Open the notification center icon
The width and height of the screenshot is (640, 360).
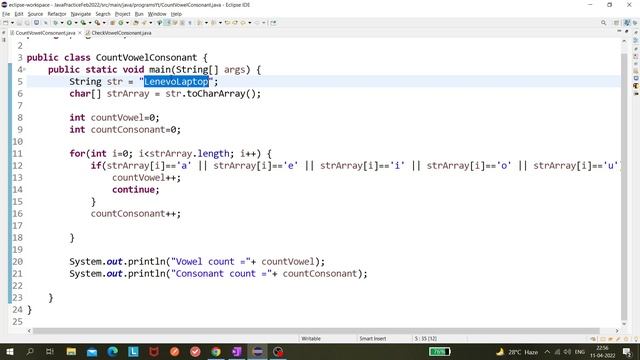click(627, 351)
